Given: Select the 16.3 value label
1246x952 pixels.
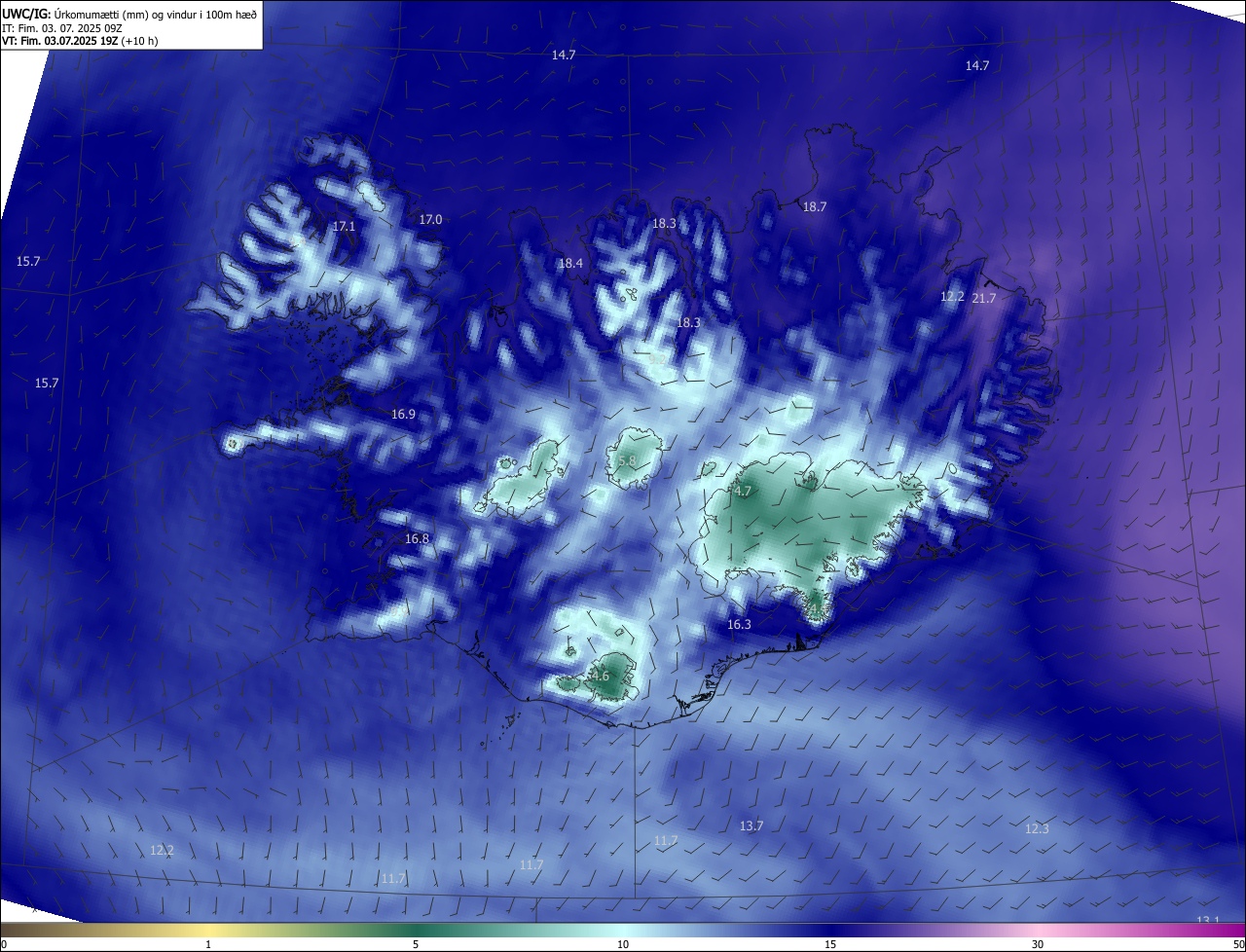Looking at the screenshot, I should coord(739,625).
